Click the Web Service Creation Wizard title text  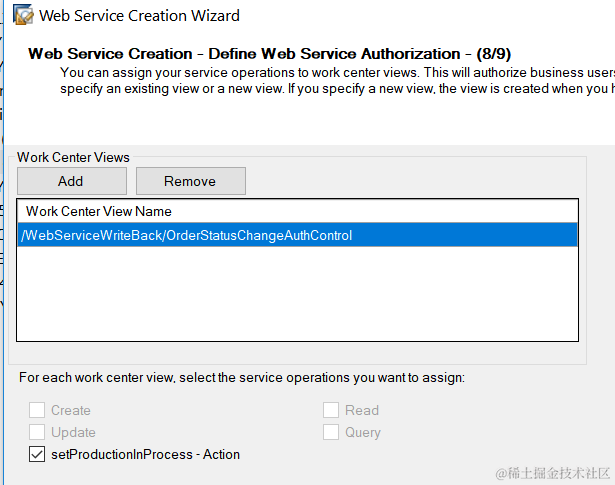coord(139,16)
